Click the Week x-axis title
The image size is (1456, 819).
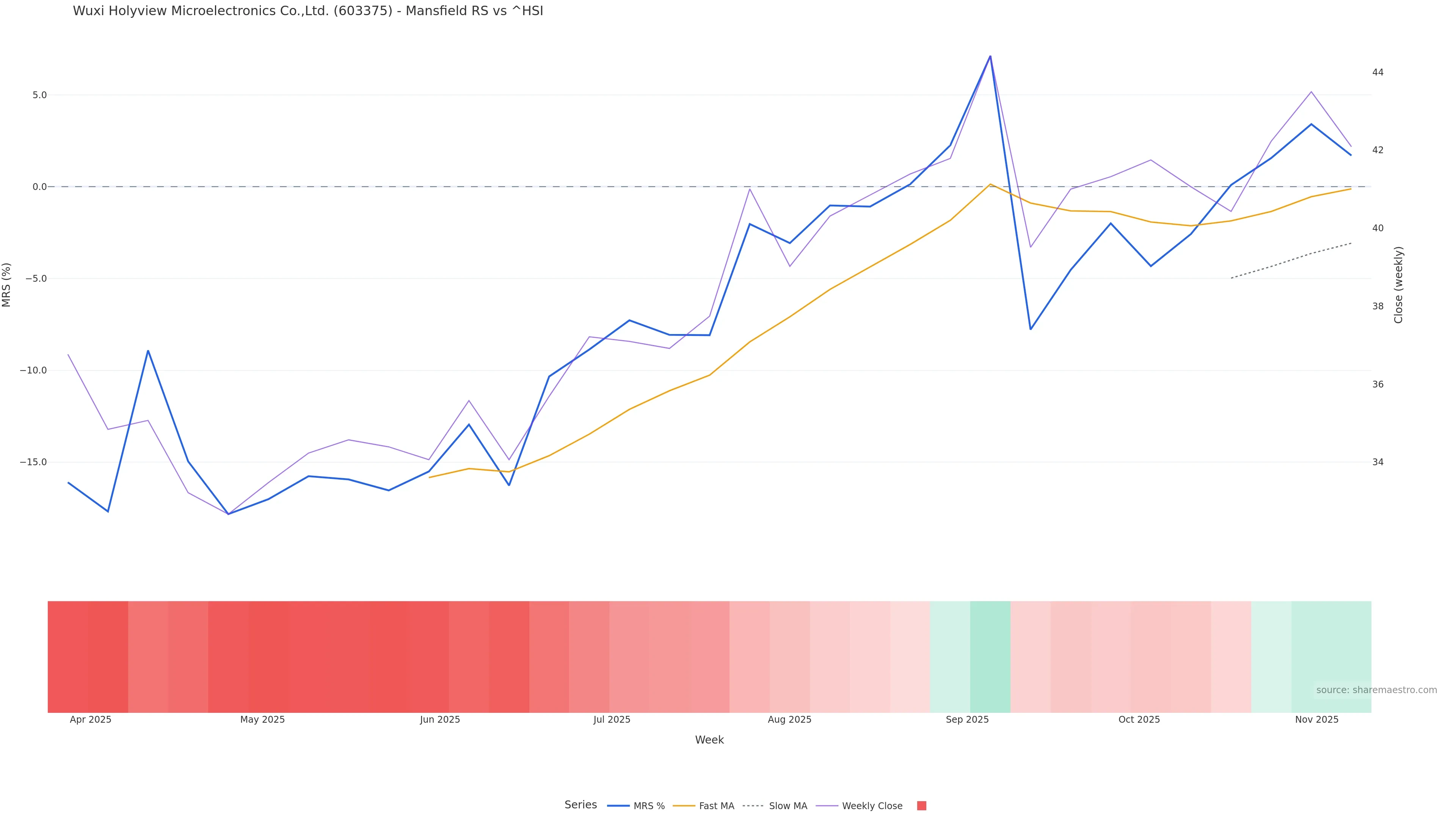pyautogui.click(x=709, y=740)
